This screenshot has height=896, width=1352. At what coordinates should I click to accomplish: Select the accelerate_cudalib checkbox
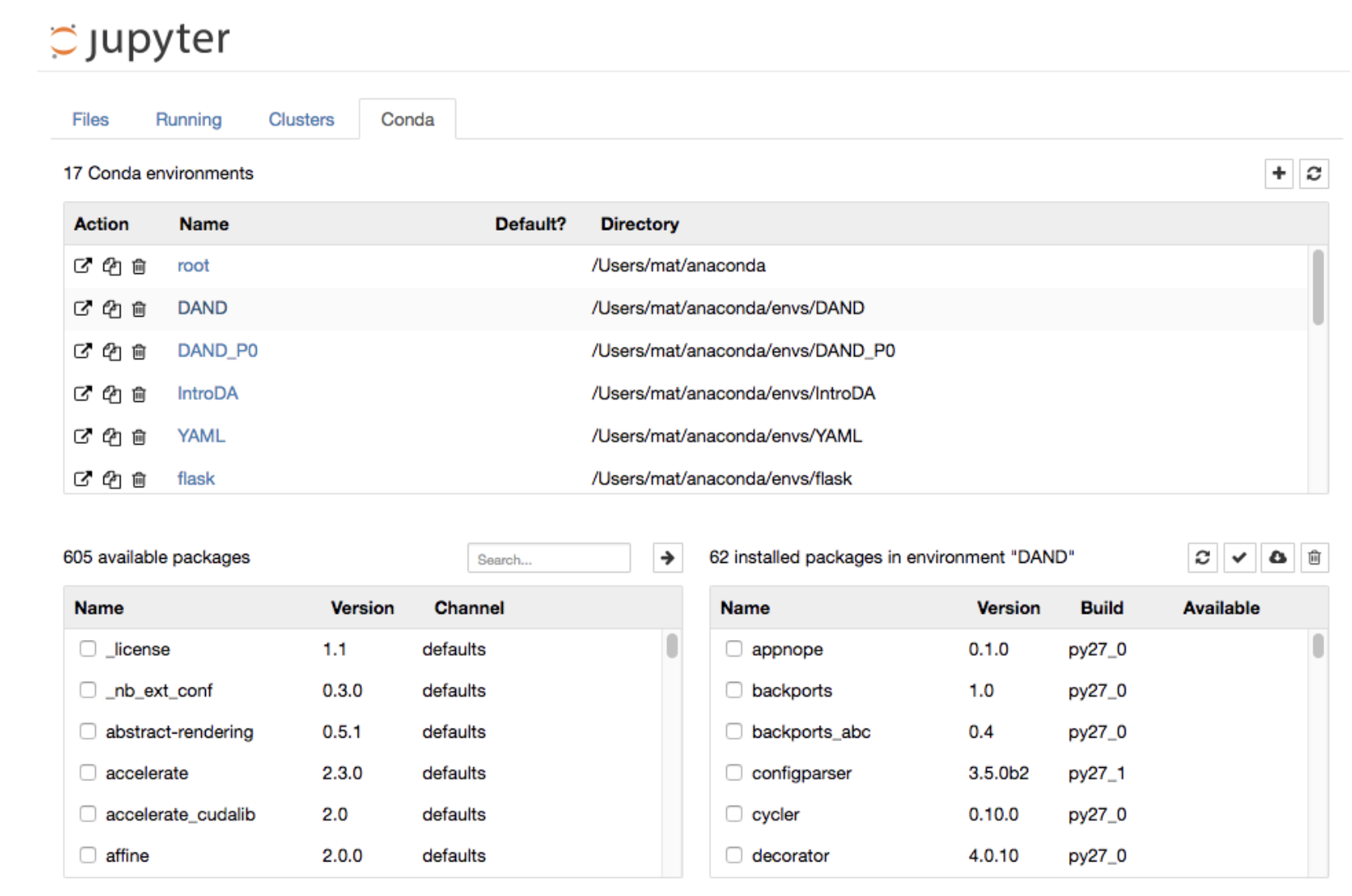click(x=88, y=814)
